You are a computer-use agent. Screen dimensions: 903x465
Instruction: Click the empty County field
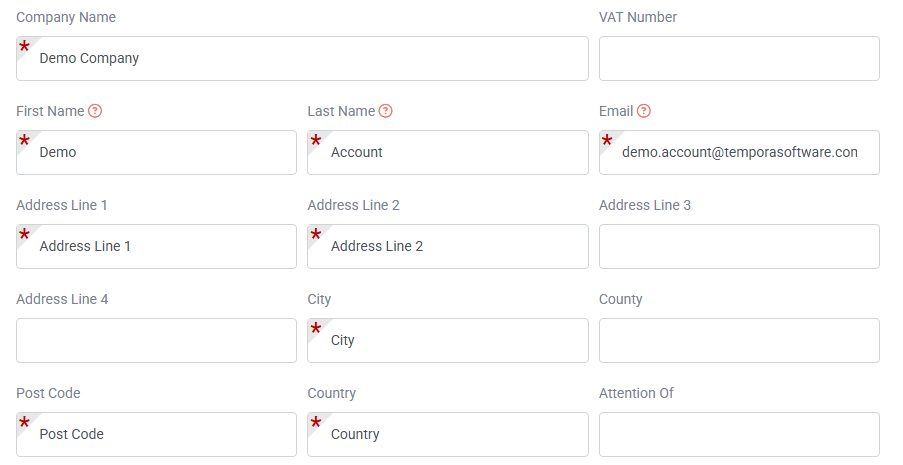(x=739, y=340)
